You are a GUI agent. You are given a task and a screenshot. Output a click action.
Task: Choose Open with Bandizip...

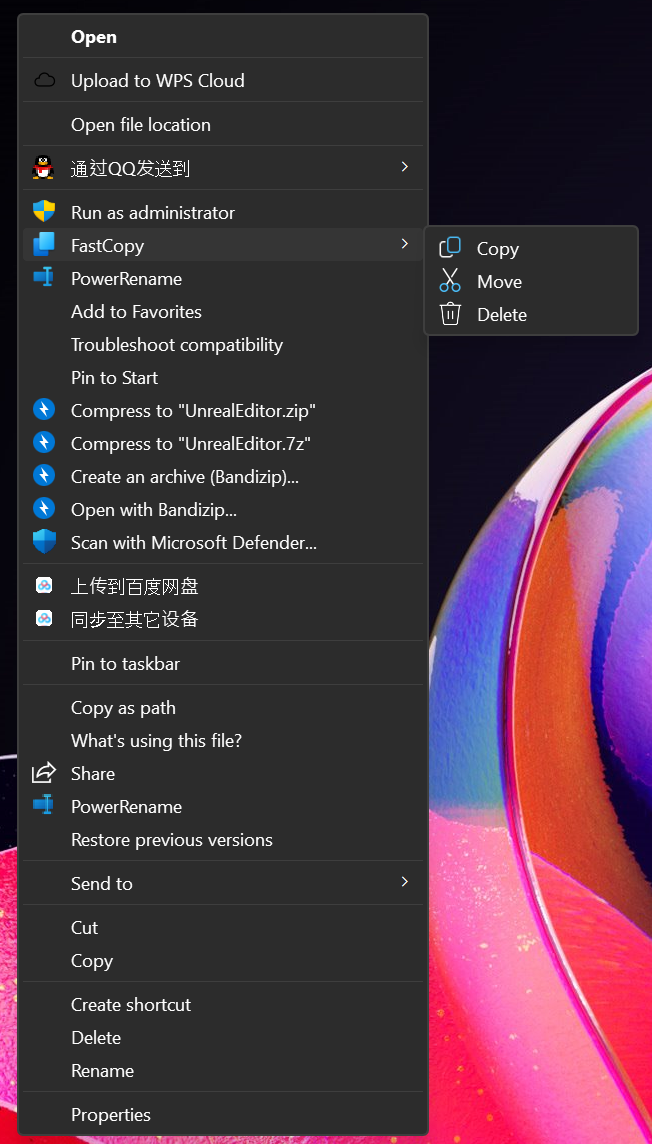[223, 509]
